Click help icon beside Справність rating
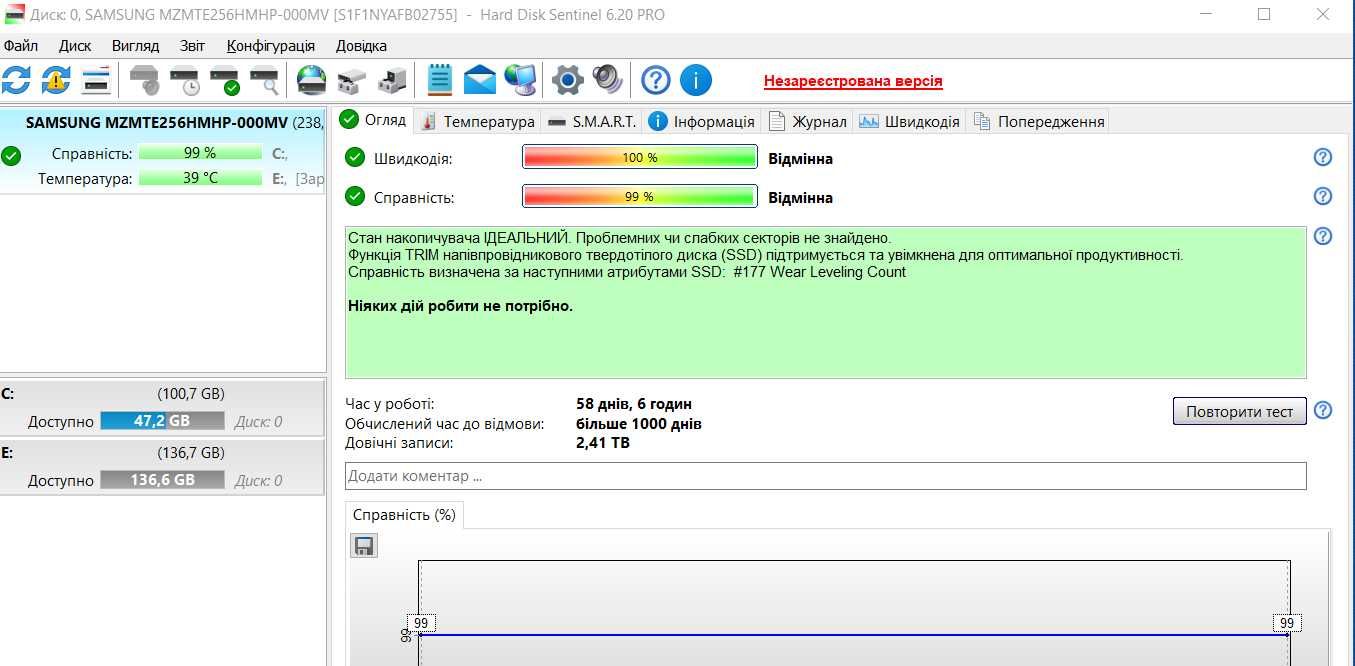 click(x=1323, y=197)
